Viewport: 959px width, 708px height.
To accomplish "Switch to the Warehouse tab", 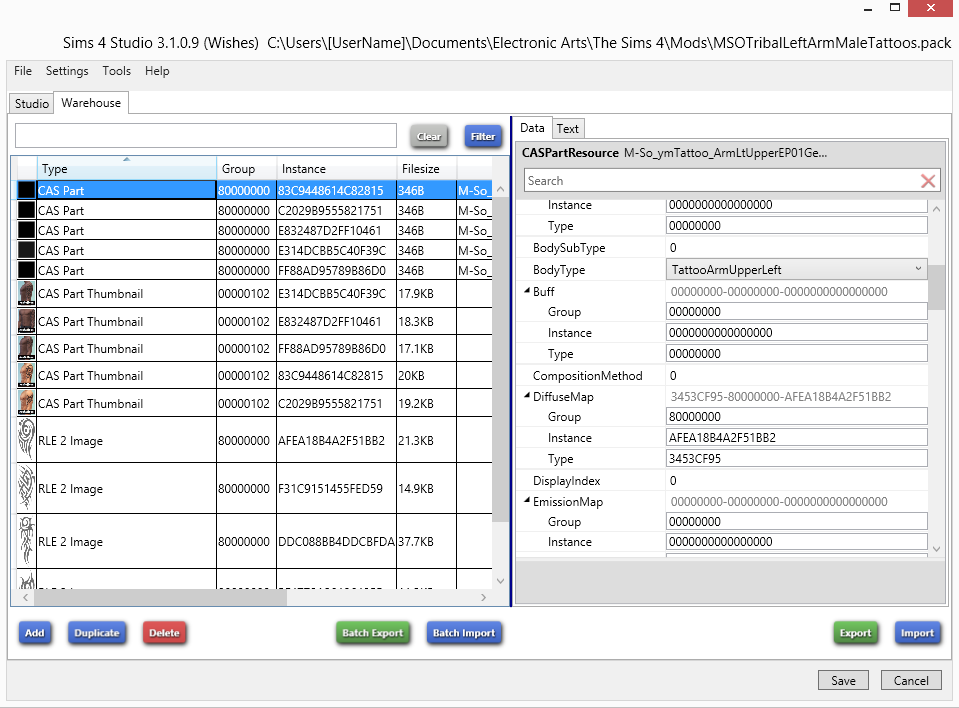I will coord(91,103).
